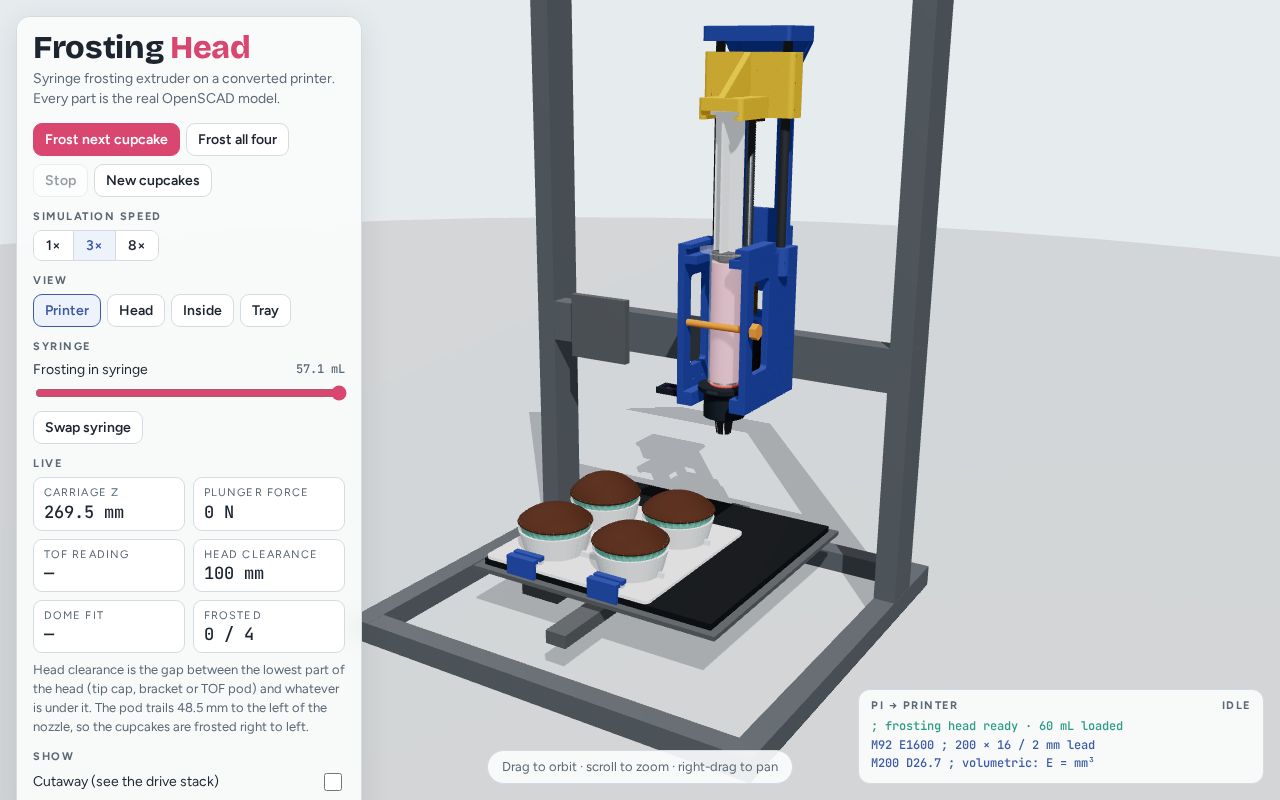Screen dimensions: 1280x800
Task: Enable the Cutaway drive stack checkbox
Action: click(x=333, y=782)
